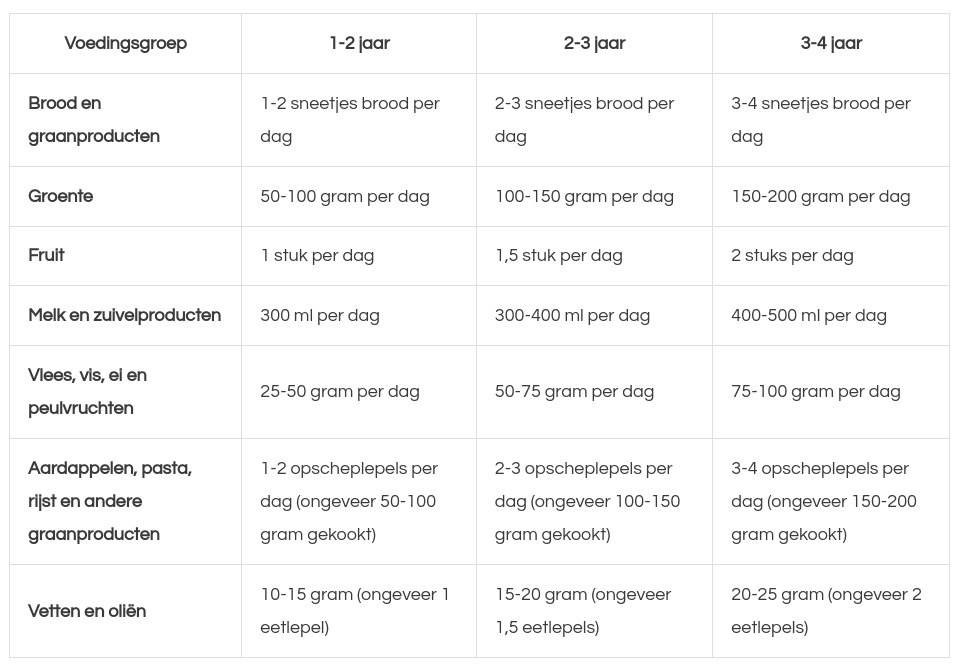The width and height of the screenshot is (961, 668).
Task: Select Aardappelen, pasta, rijst row label
Action: (110, 501)
